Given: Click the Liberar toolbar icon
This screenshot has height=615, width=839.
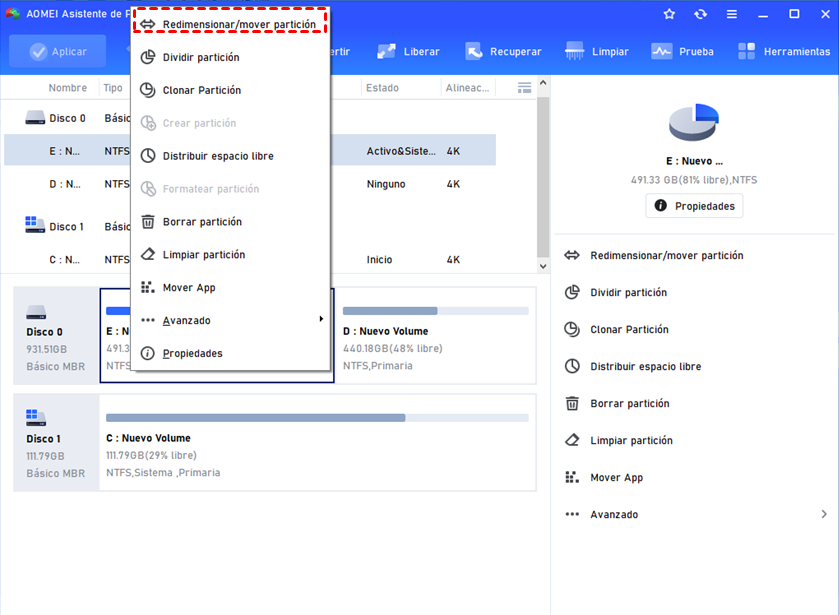Looking at the screenshot, I should tap(386, 51).
